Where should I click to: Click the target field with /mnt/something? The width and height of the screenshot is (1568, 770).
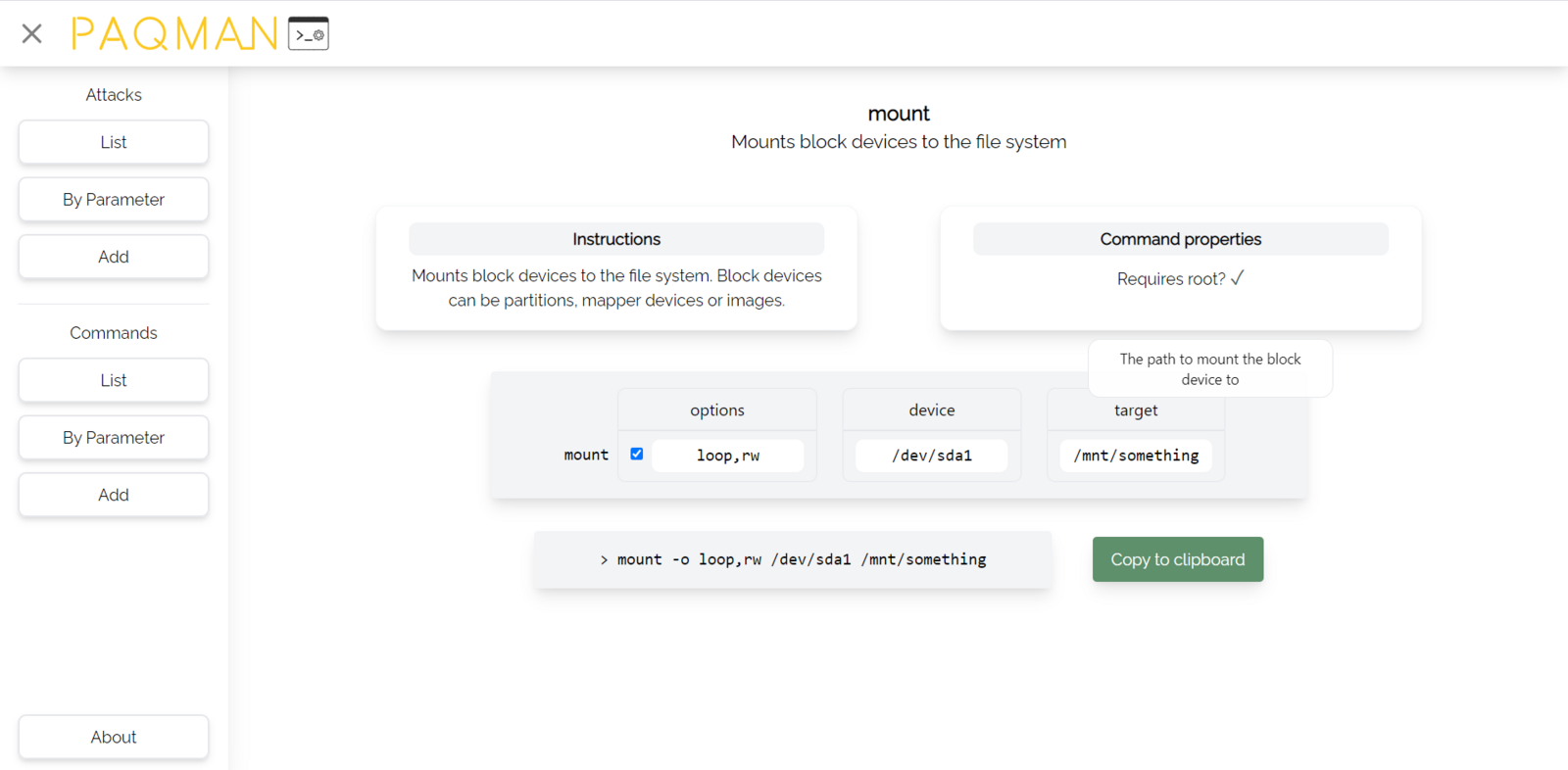point(1136,456)
